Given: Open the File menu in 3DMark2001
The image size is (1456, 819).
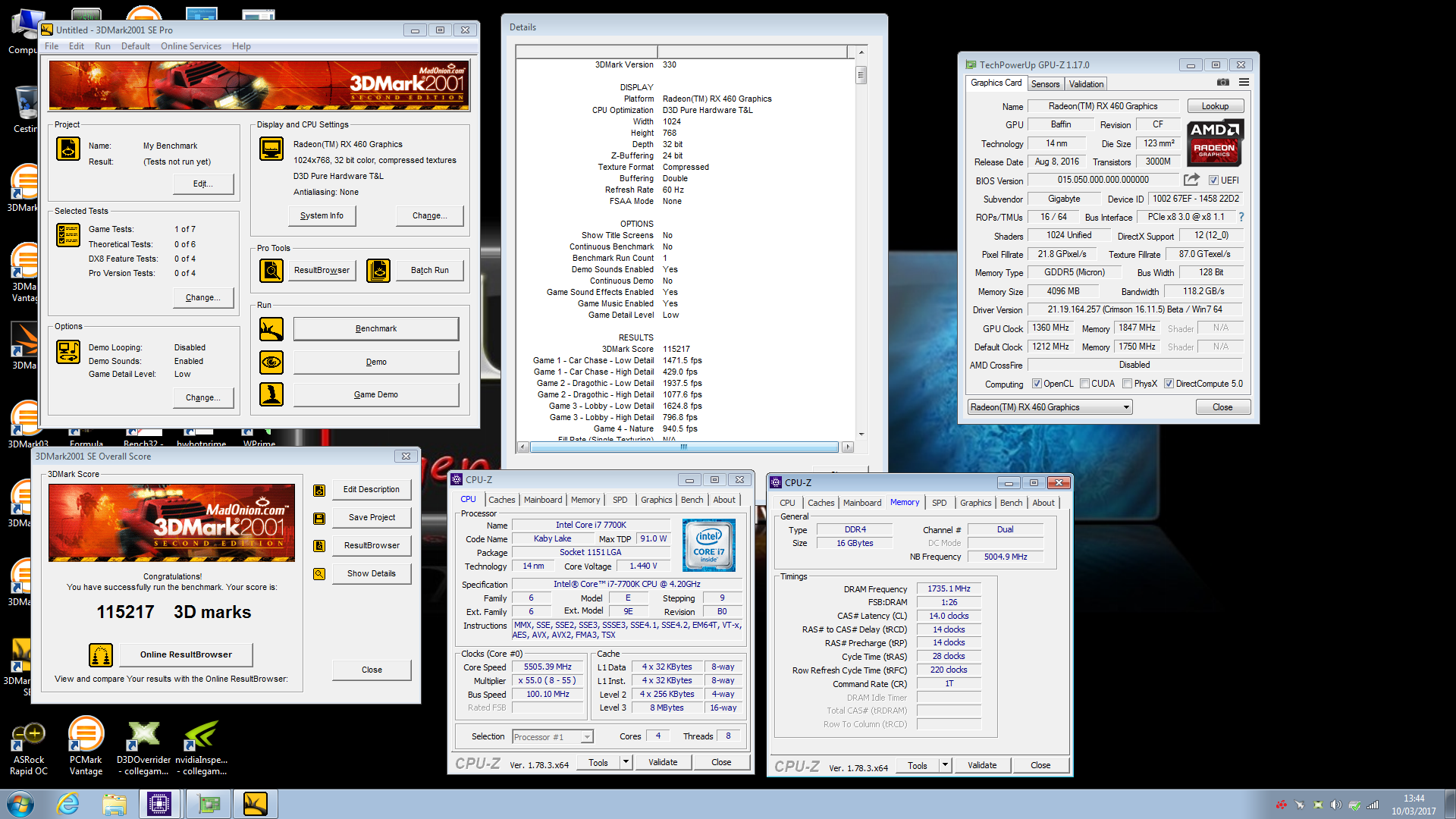Looking at the screenshot, I should 52,46.
